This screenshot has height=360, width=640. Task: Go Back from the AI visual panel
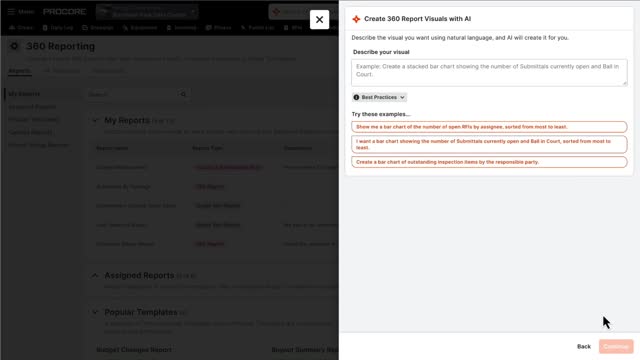click(x=584, y=347)
